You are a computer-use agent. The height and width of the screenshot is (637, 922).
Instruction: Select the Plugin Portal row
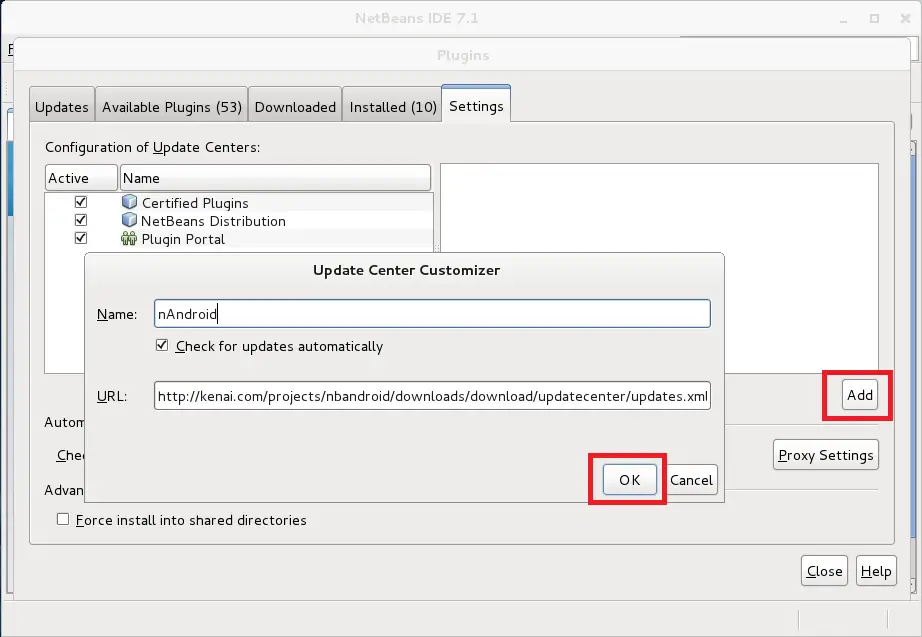point(239,239)
